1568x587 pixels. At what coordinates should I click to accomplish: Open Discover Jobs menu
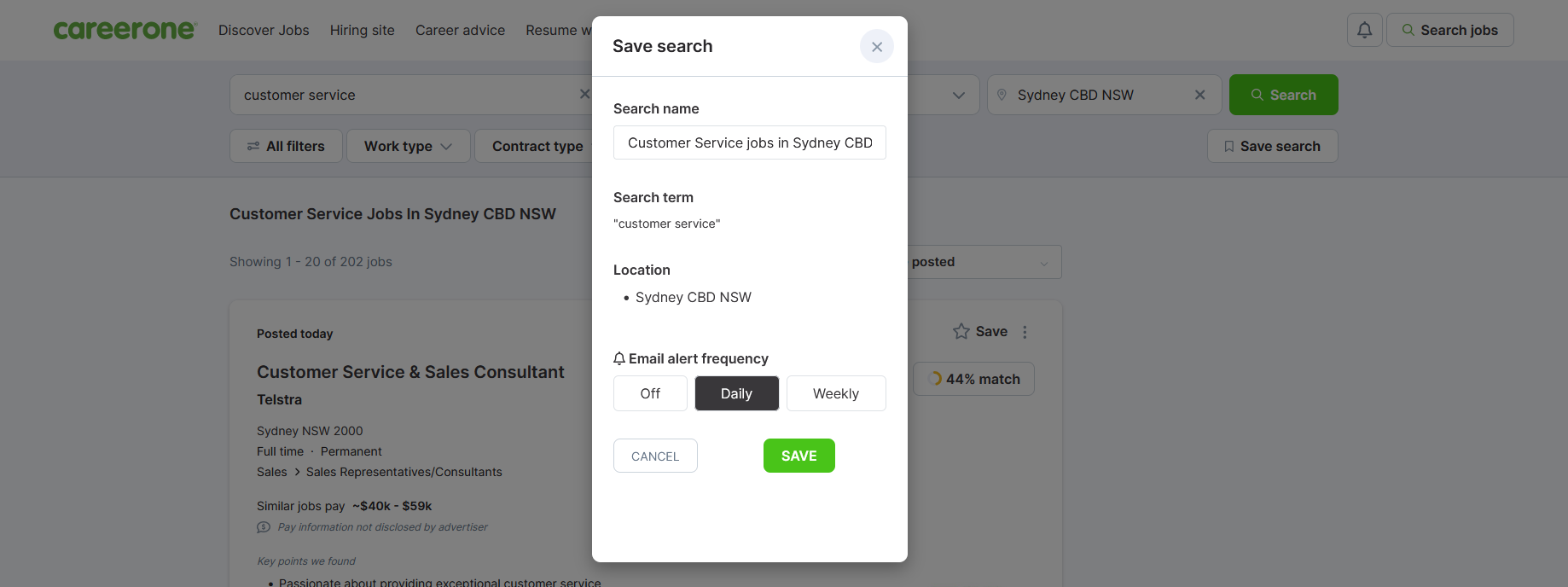[264, 30]
